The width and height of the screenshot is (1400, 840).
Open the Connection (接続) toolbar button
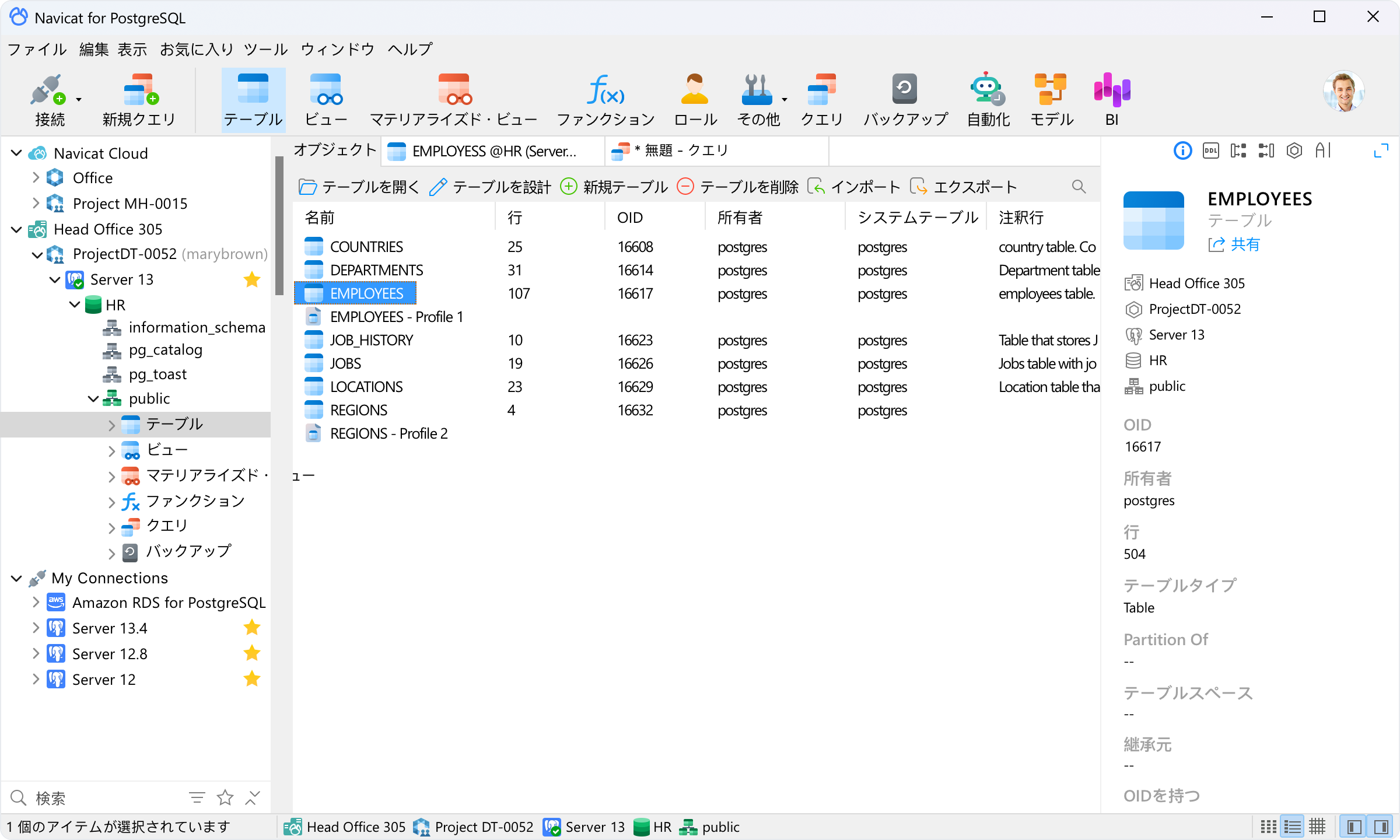49,100
